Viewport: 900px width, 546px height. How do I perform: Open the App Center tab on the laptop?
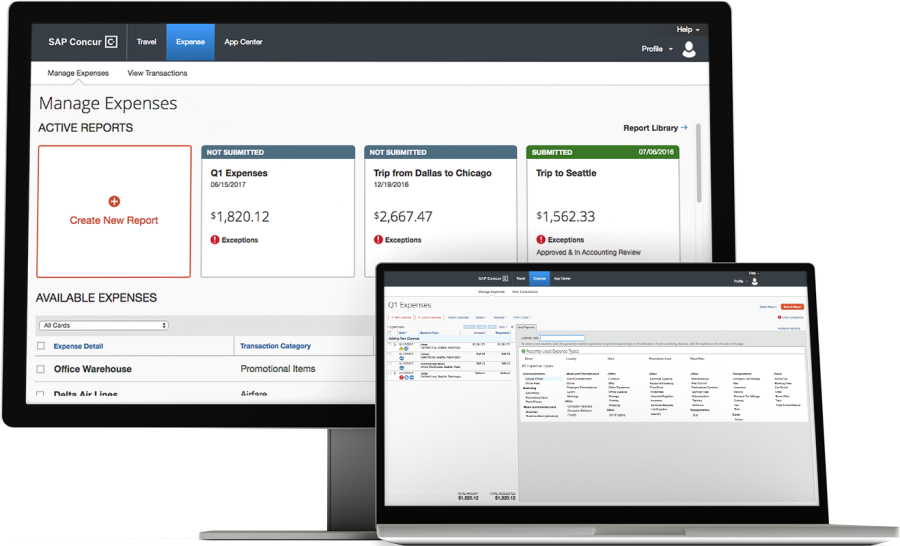pyautogui.click(x=562, y=278)
